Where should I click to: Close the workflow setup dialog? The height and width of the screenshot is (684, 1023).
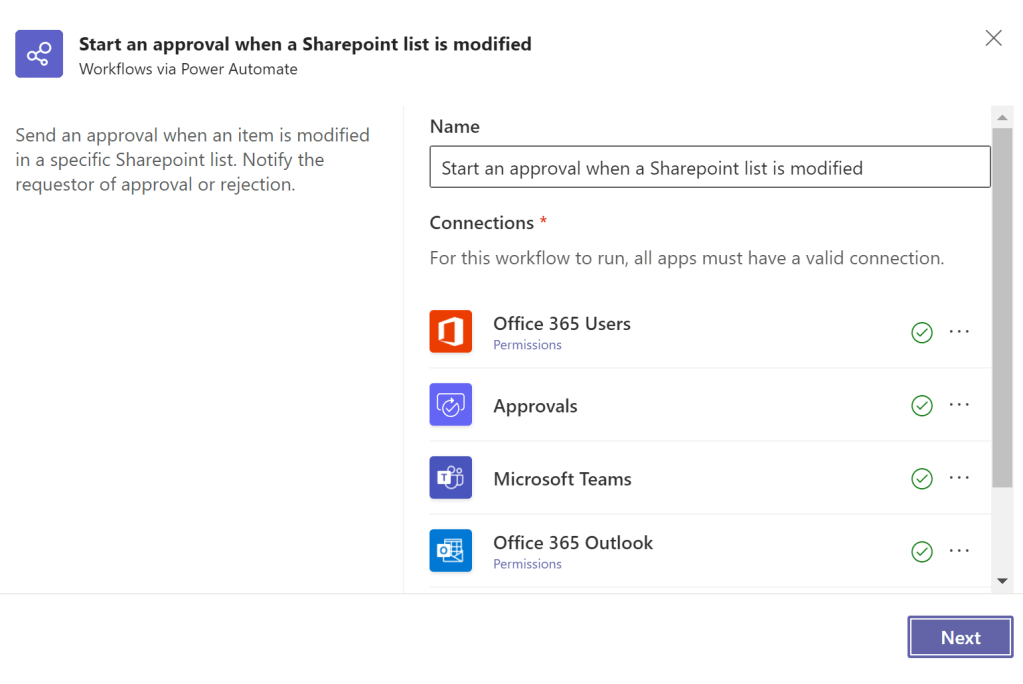pos(993,38)
